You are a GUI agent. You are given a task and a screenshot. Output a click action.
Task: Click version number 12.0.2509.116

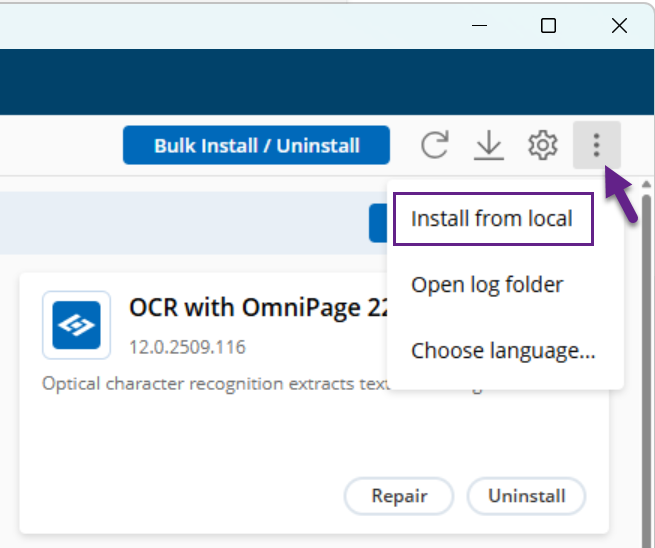tap(187, 348)
